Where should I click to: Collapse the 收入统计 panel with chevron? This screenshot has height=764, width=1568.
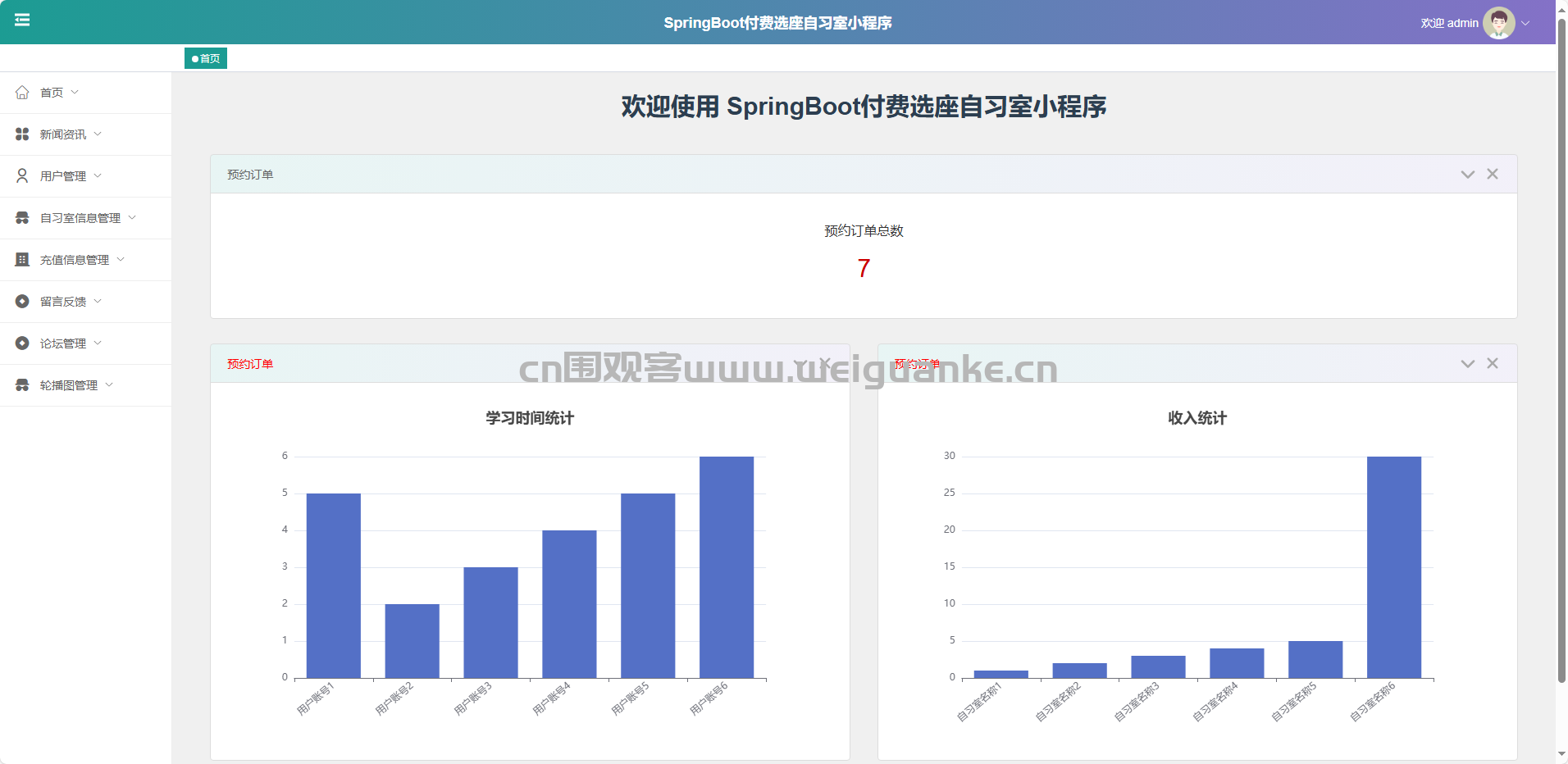pyautogui.click(x=1467, y=364)
